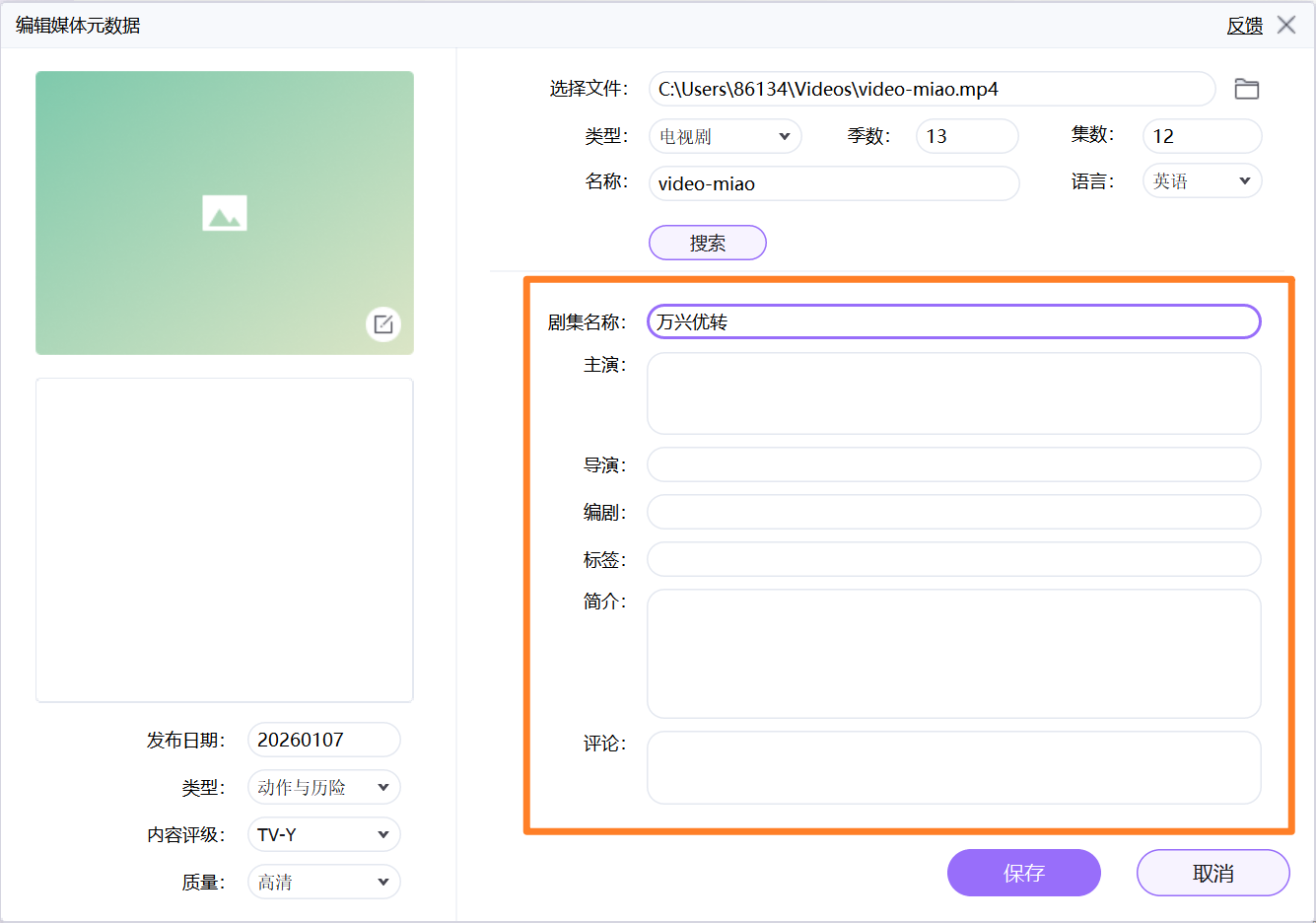
Task: Click the 搜索 button
Action: pyautogui.click(x=707, y=243)
